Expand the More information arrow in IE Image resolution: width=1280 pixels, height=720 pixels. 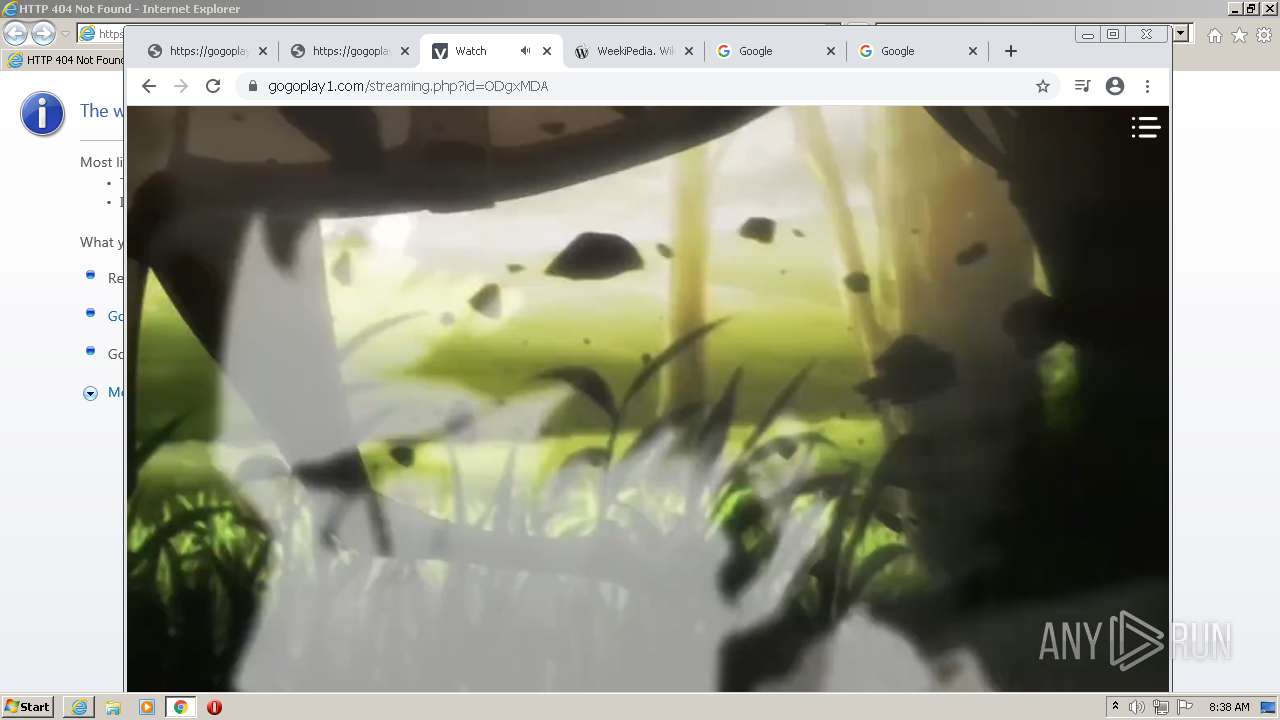[x=90, y=393]
